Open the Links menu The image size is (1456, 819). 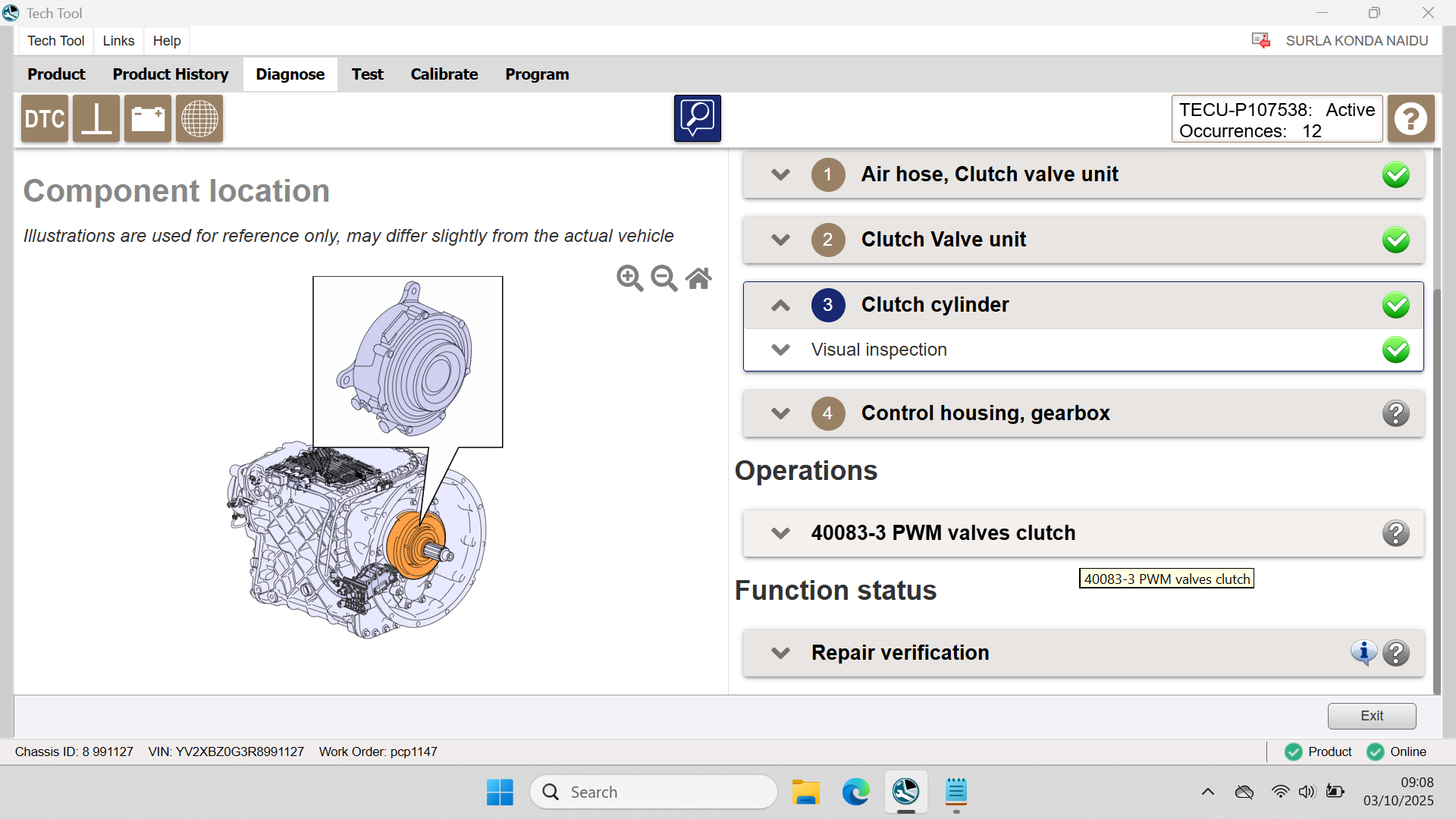[x=118, y=41]
